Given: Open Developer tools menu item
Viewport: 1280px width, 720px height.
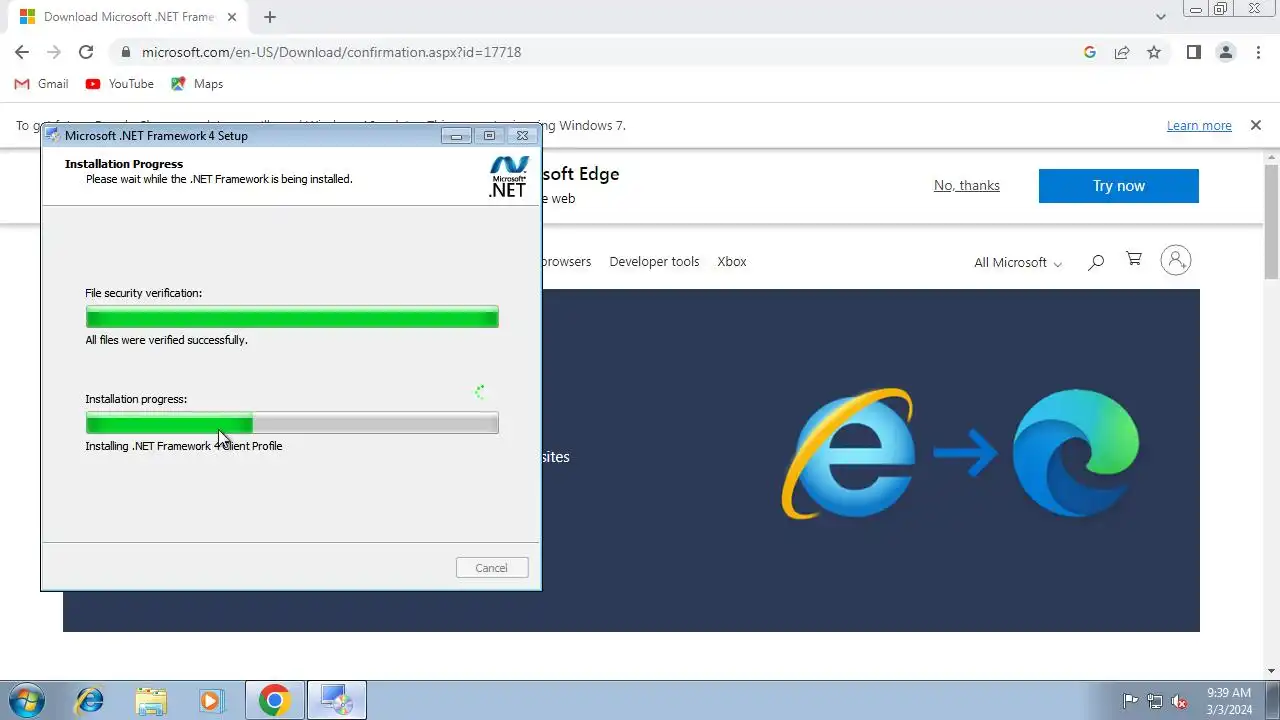Looking at the screenshot, I should (x=654, y=261).
